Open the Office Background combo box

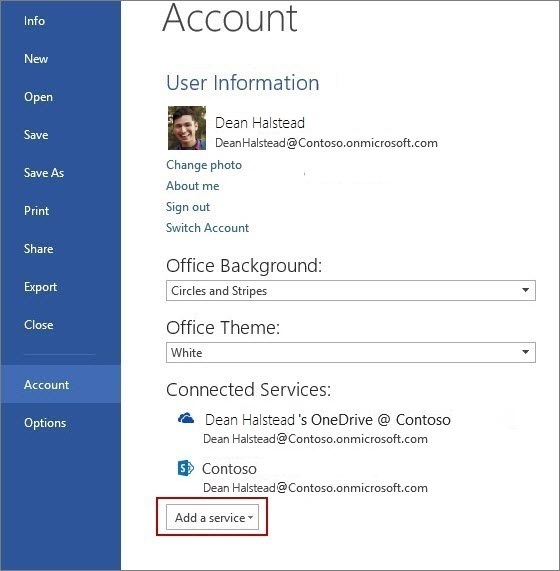(351, 290)
